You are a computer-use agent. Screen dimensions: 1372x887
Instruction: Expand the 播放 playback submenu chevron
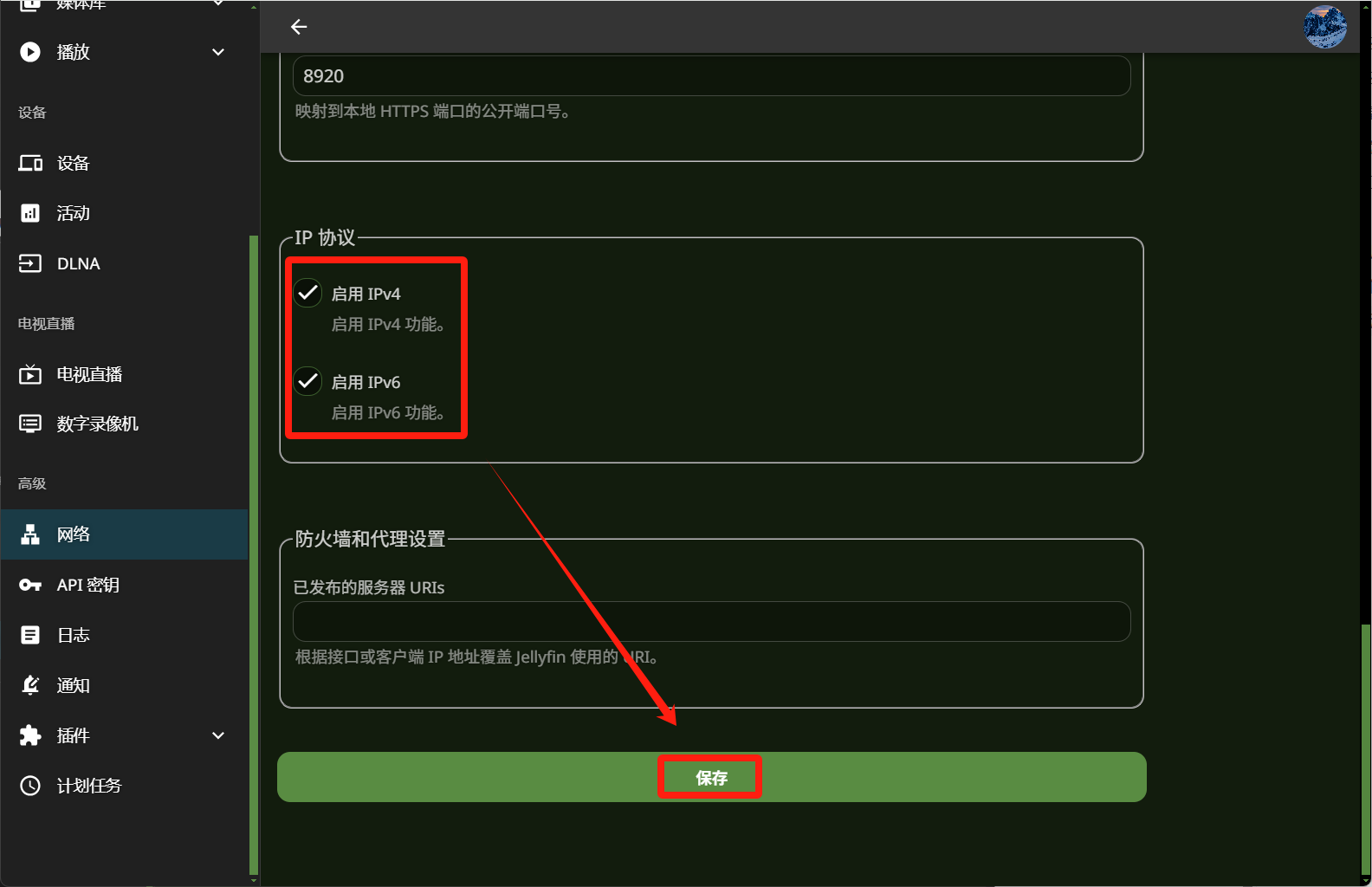(218, 52)
